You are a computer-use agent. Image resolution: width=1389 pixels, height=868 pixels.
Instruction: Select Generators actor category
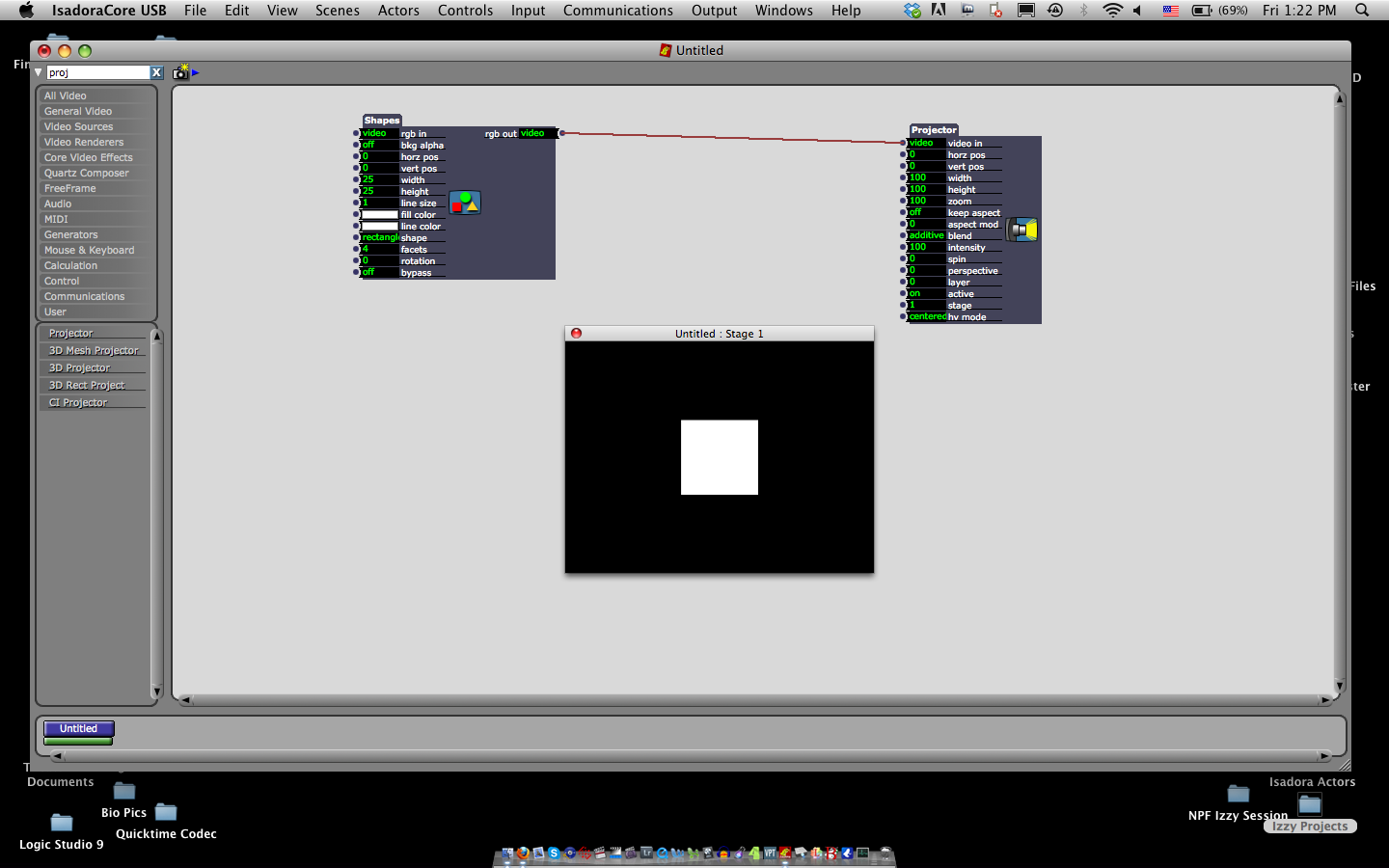96,234
